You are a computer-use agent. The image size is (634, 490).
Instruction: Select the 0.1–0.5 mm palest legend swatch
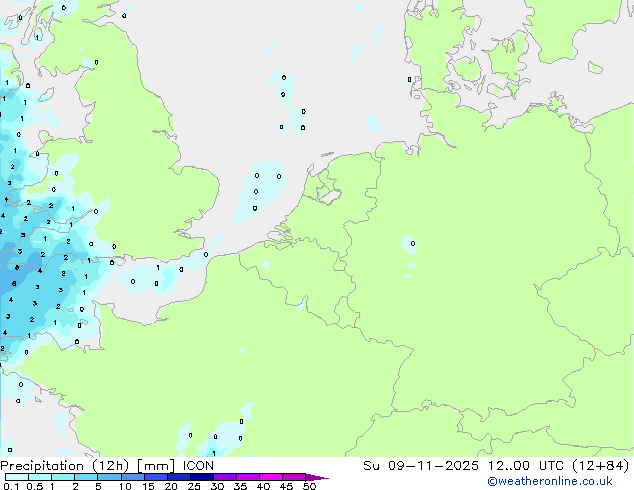pyautogui.click(x=17, y=477)
